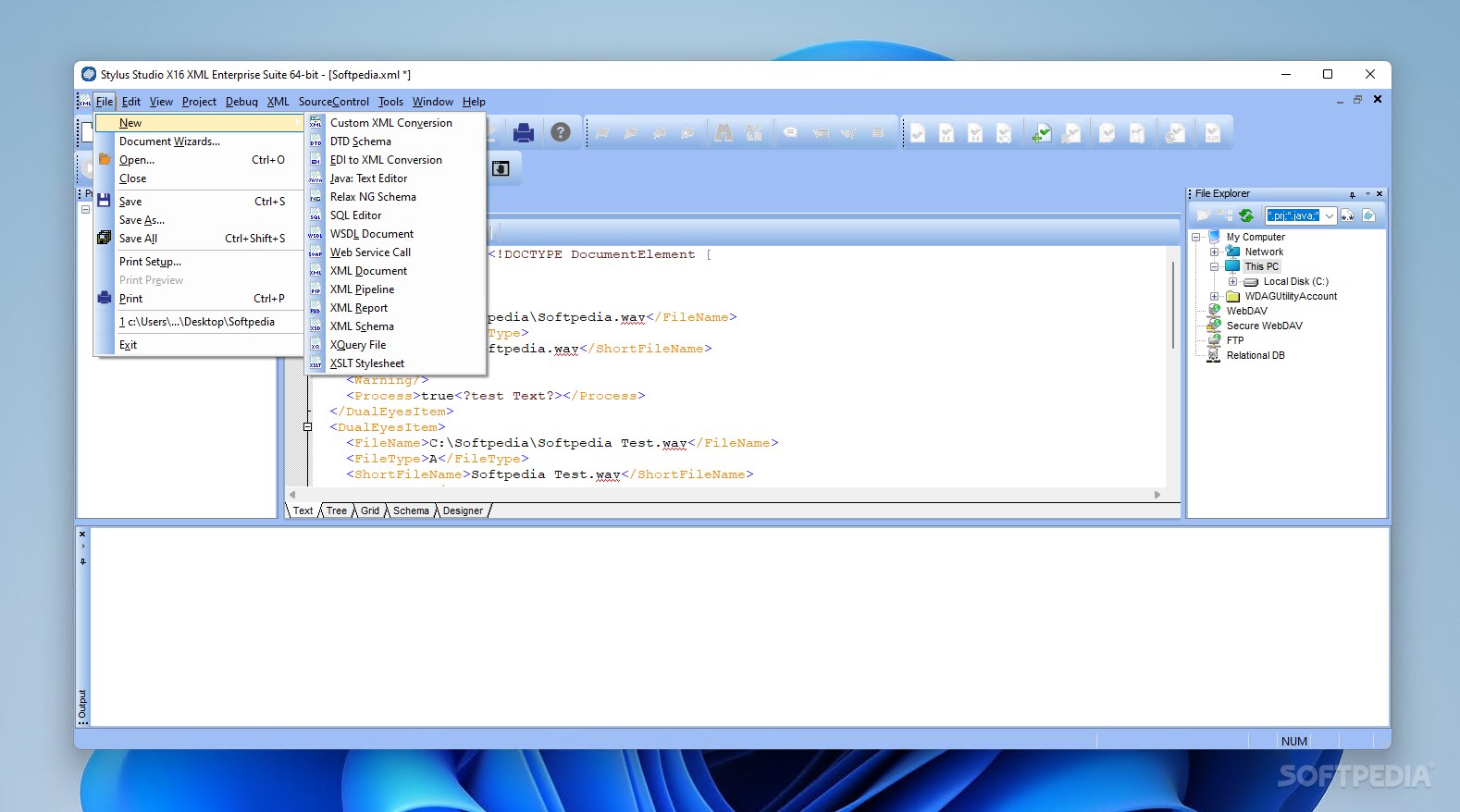Switch to the Grid view tab
The image size is (1460, 812).
pyautogui.click(x=370, y=511)
